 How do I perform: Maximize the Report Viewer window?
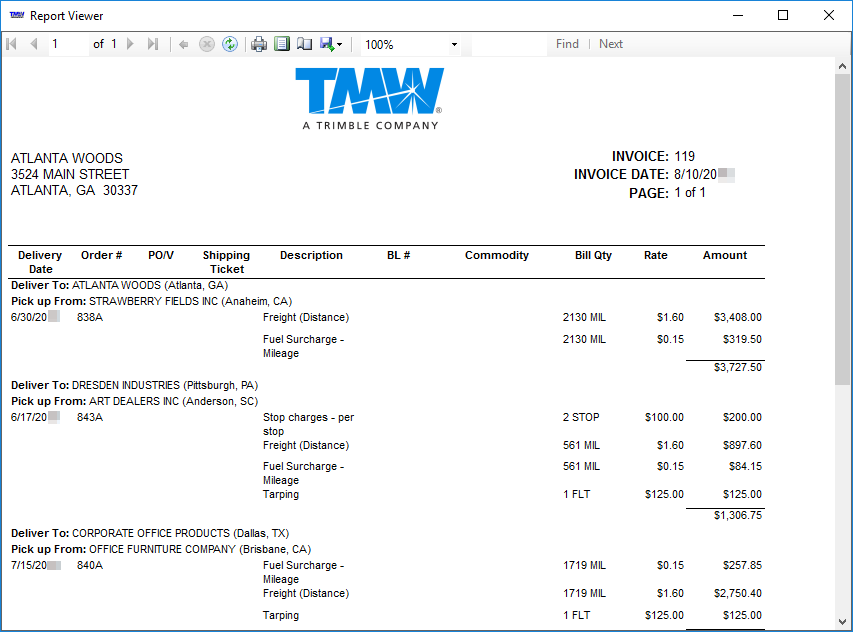click(x=783, y=15)
